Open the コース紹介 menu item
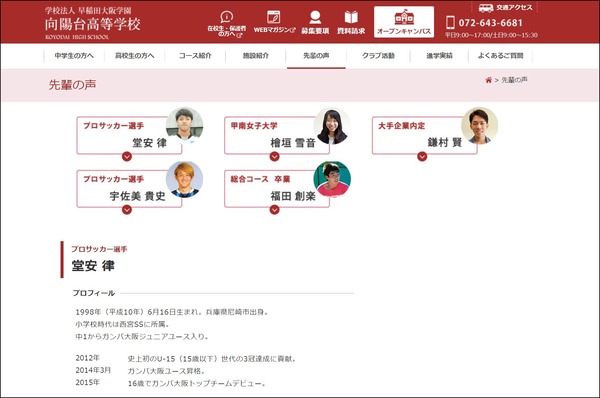This screenshot has height=398, width=600. (x=195, y=56)
